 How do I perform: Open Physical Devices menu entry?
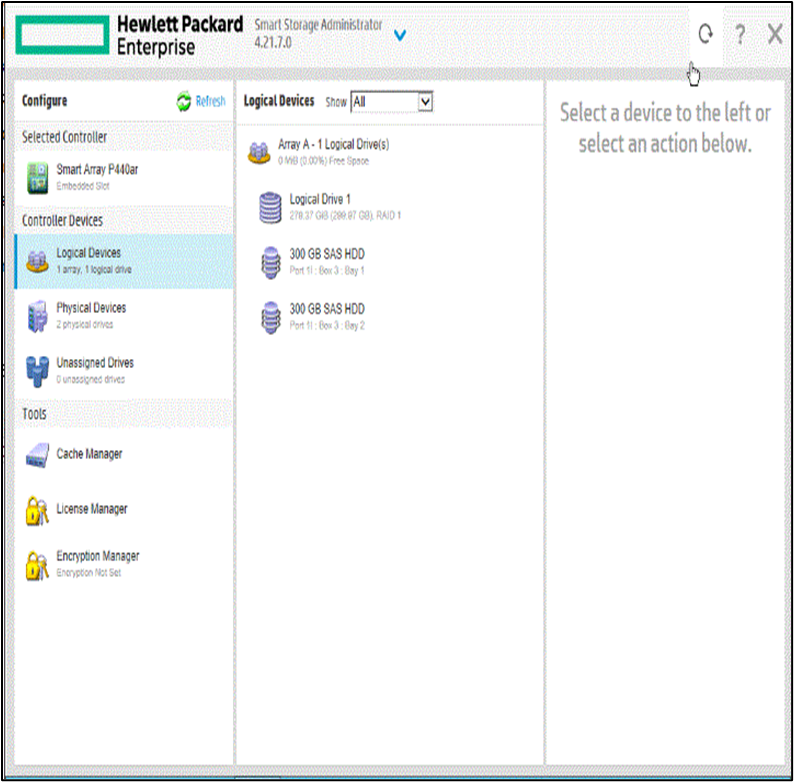pyautogui.click(x=125, y=316)
